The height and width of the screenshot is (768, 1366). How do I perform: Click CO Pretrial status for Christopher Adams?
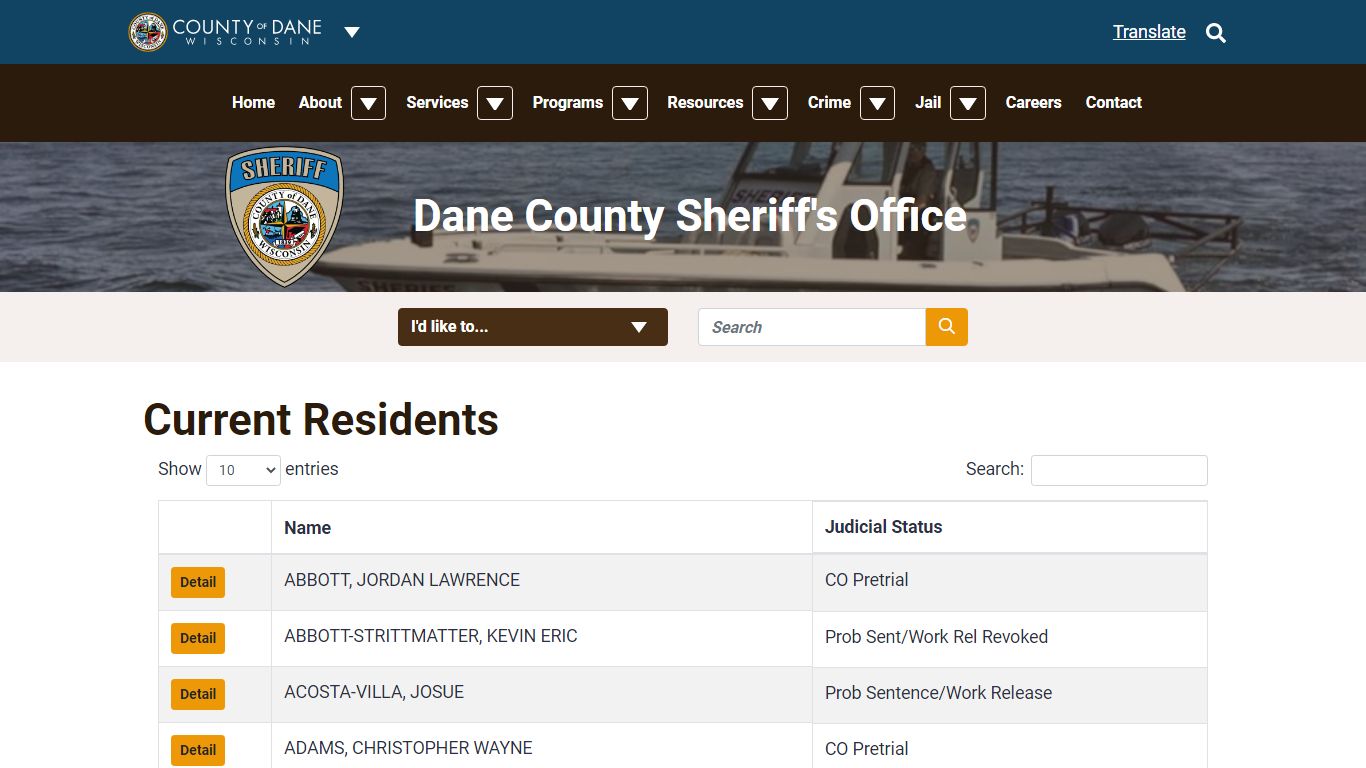coord(867,749)
